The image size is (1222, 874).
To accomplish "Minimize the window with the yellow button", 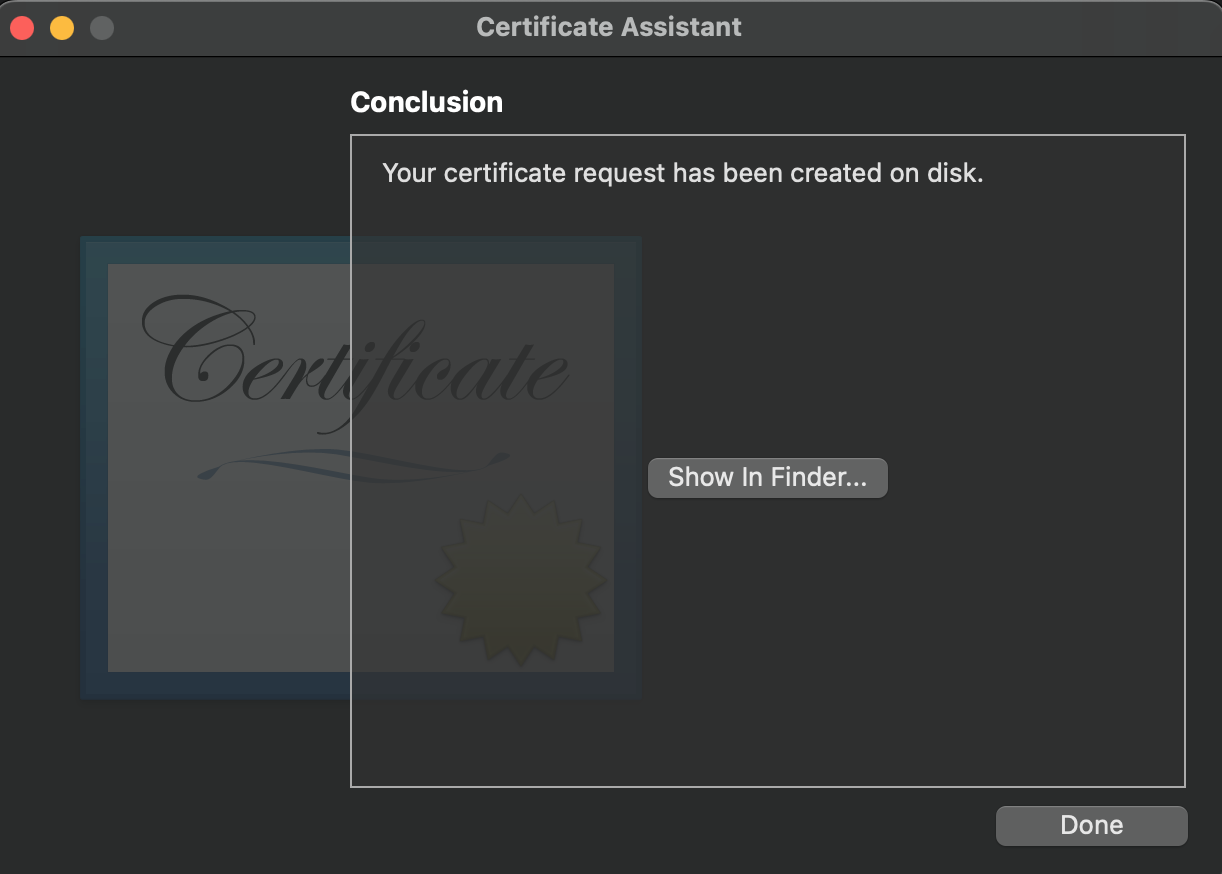I will click(x=62, y=27).
